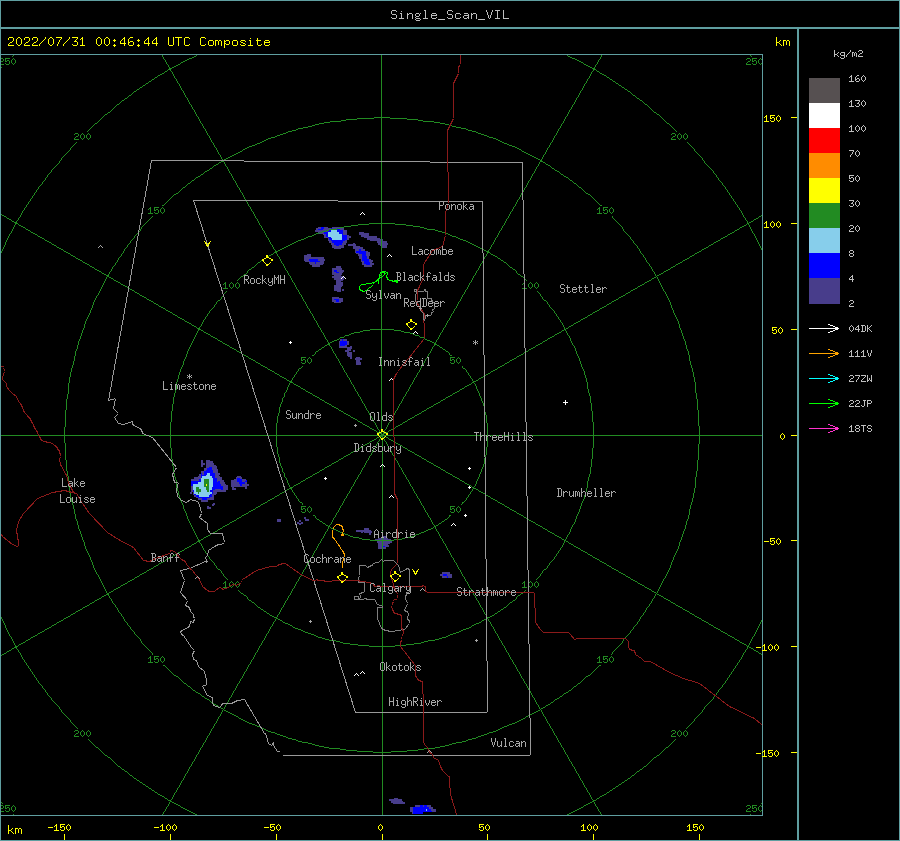
Task: Click the Banff town label
Action: (165, 557)
